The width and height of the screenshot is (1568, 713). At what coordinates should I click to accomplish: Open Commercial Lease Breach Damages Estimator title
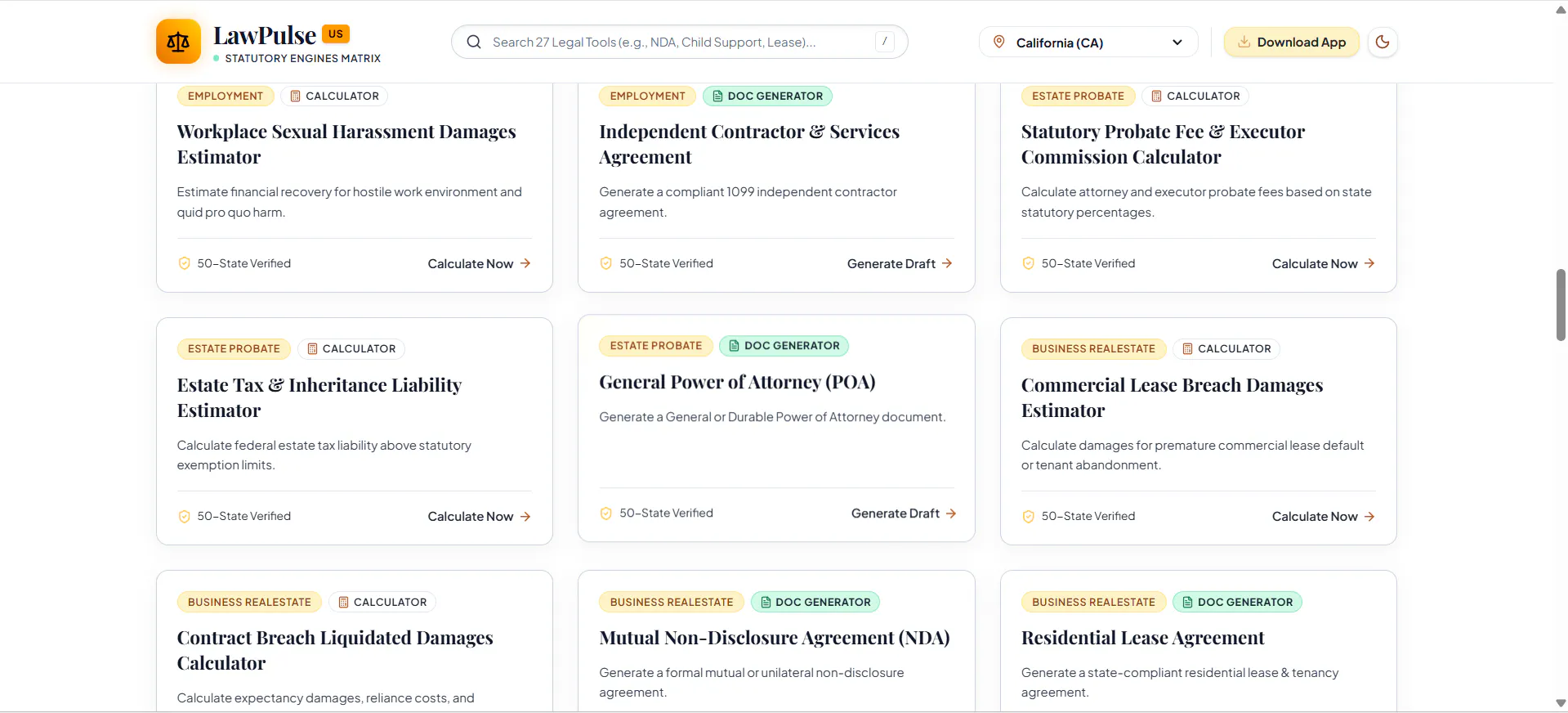tap(1172, 397)
